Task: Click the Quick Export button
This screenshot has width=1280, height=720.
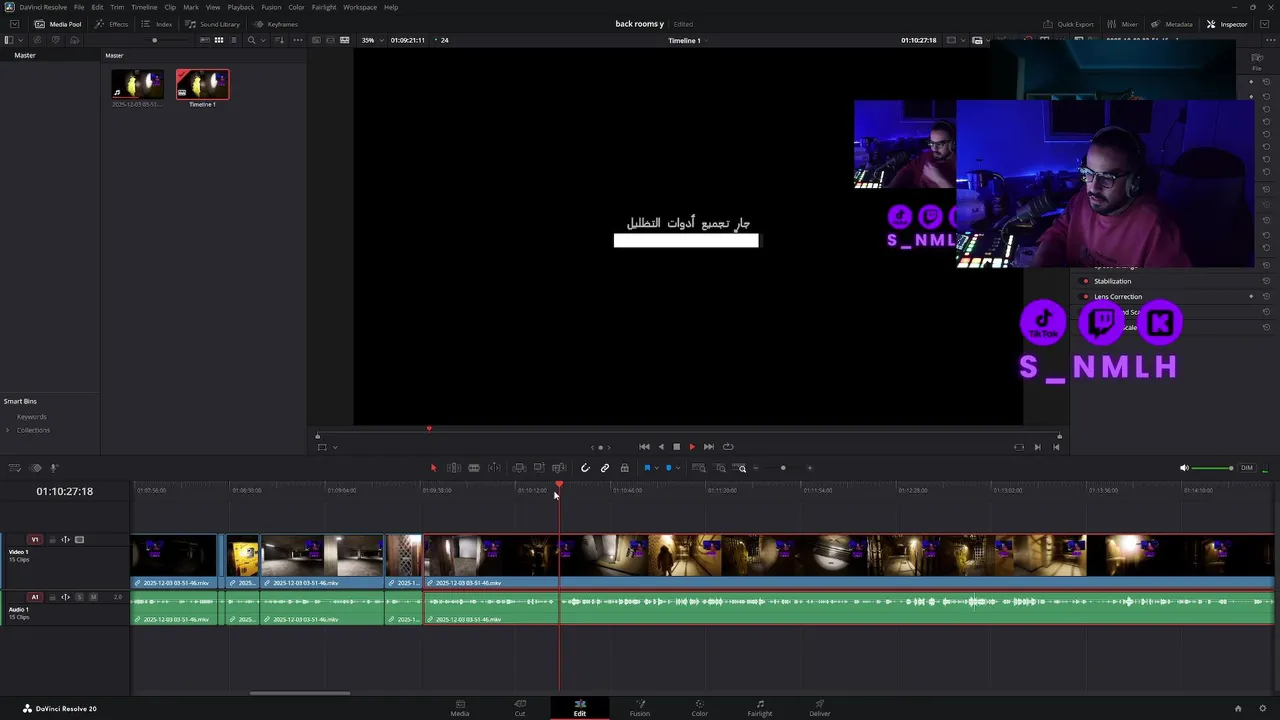Action: (x=1069, y=24)
